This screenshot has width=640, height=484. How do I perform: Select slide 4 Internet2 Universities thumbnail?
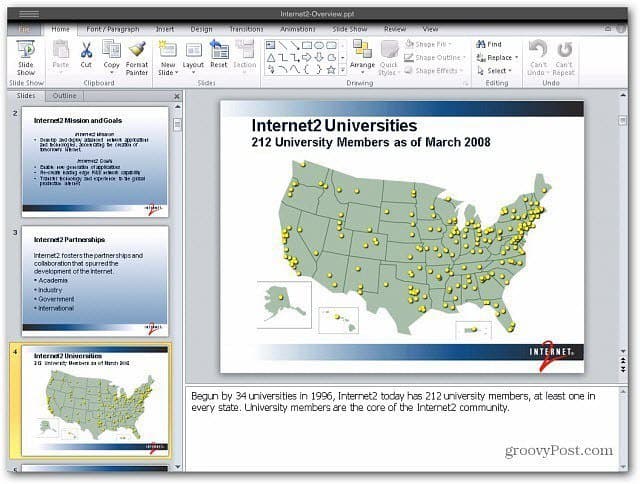(95, 401)
